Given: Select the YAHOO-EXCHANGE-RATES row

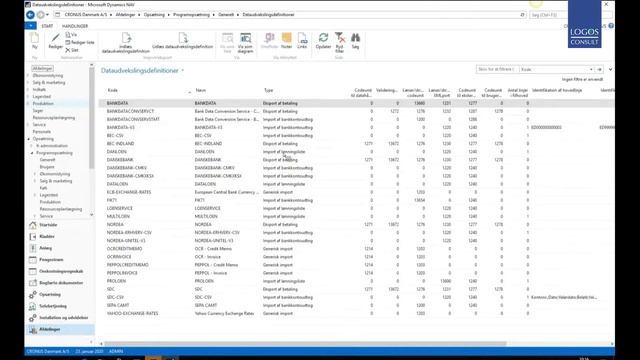Looking at the screenshot, I should tap(356, 313).
